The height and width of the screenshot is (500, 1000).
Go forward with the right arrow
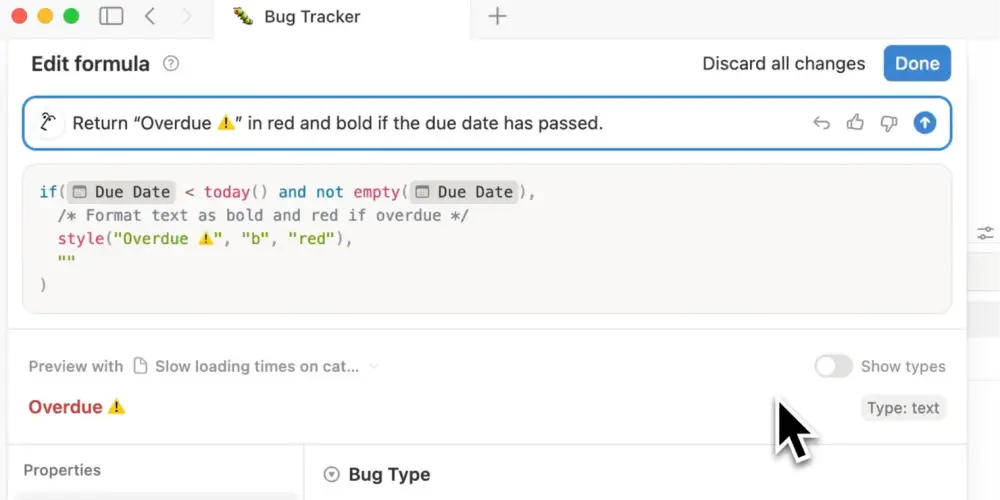[x=186, y=16]
